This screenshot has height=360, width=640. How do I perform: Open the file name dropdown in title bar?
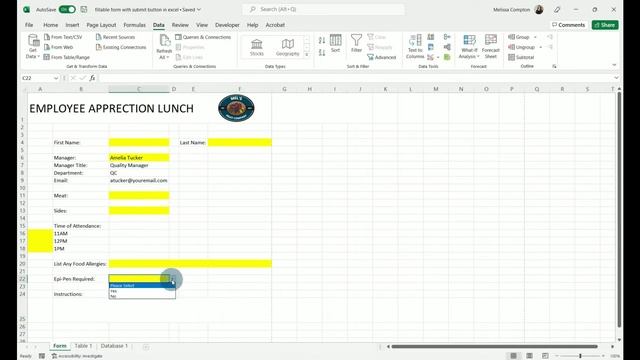click(x=199, y=9)
